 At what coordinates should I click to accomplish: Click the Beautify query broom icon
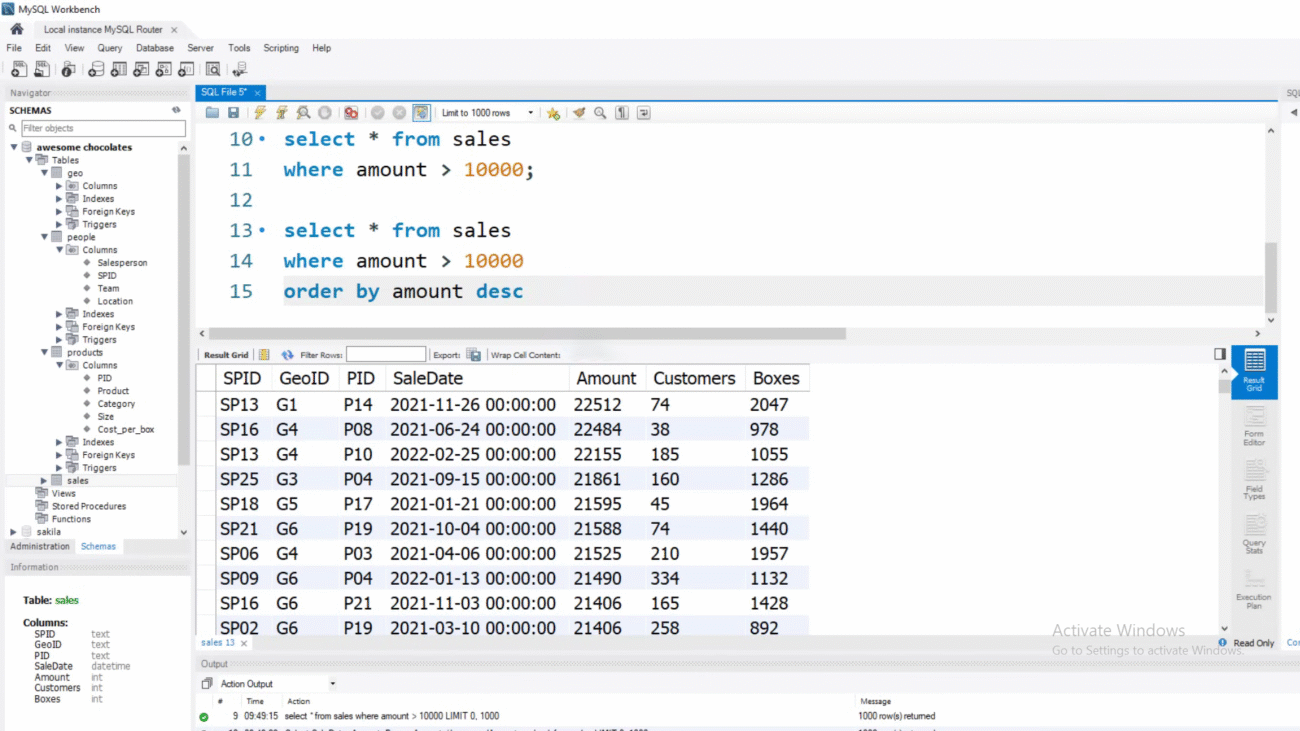click(579, 113)
